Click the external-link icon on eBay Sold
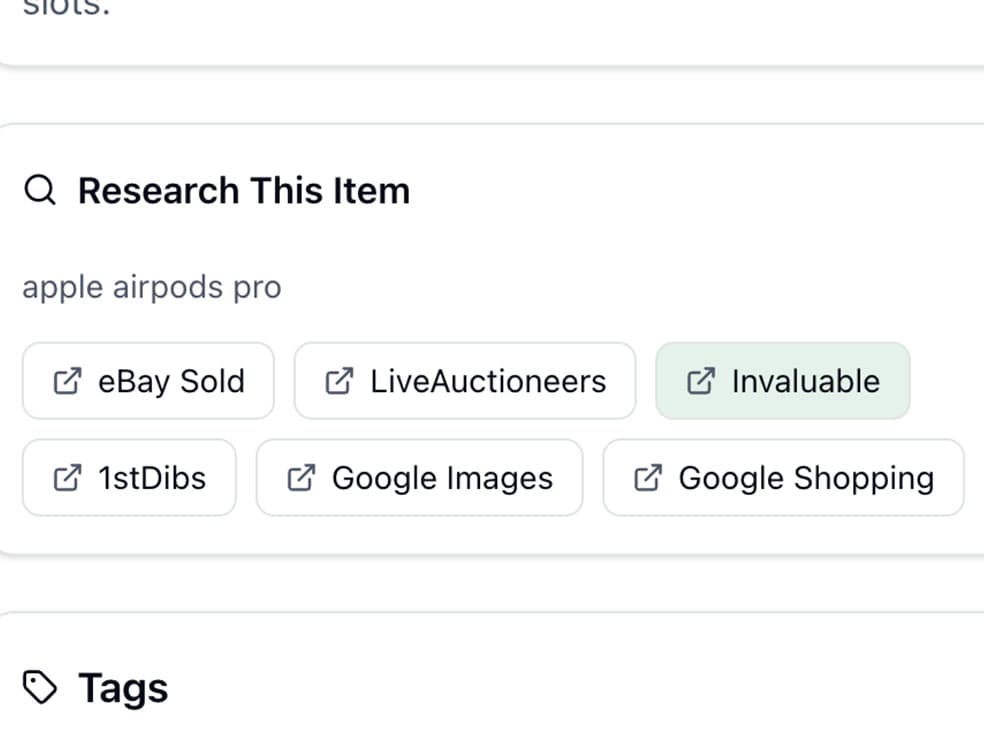 click(x=67, y=381)
